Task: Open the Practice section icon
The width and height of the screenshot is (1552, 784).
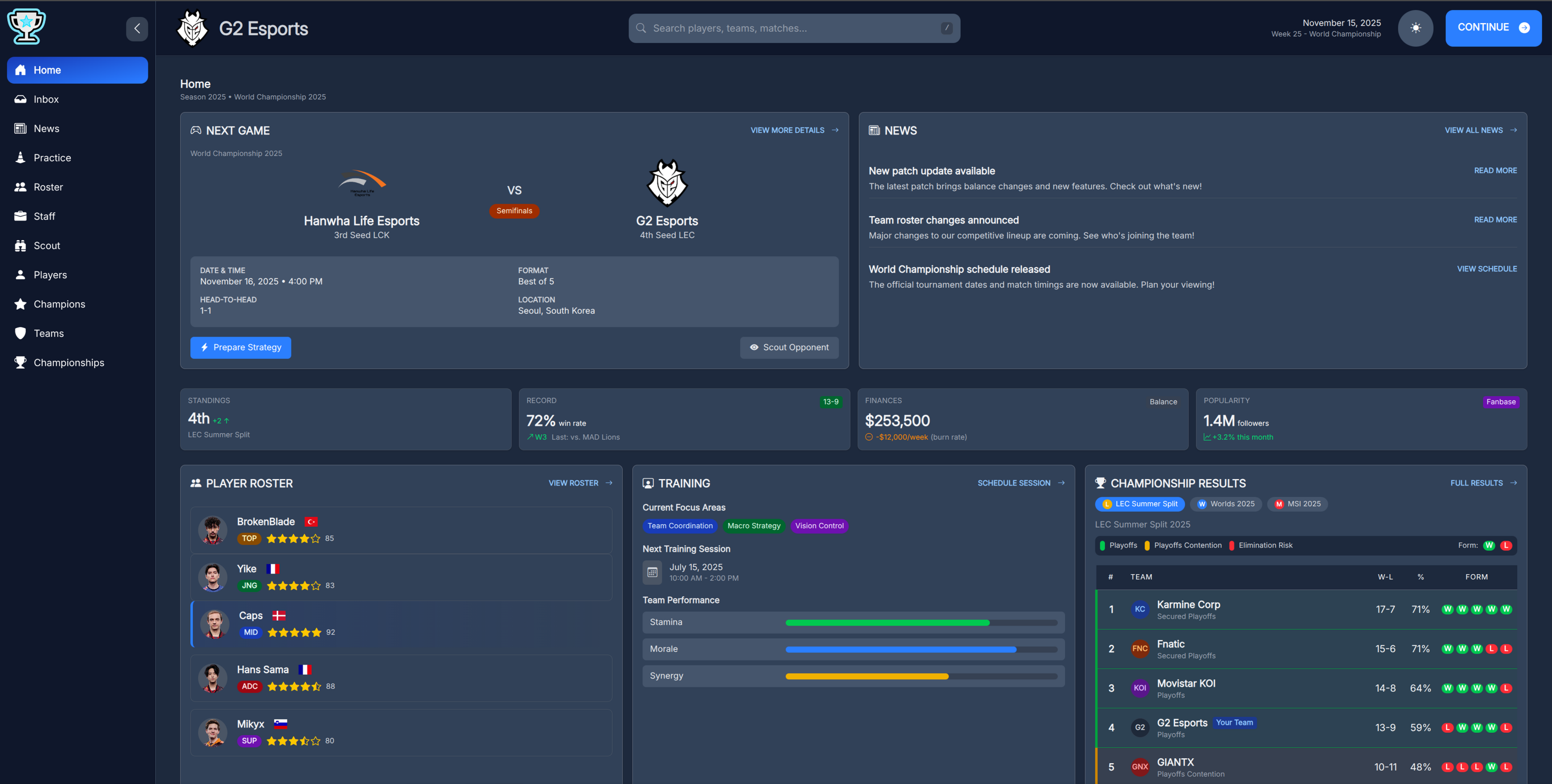Action: [x=20, y=158]
